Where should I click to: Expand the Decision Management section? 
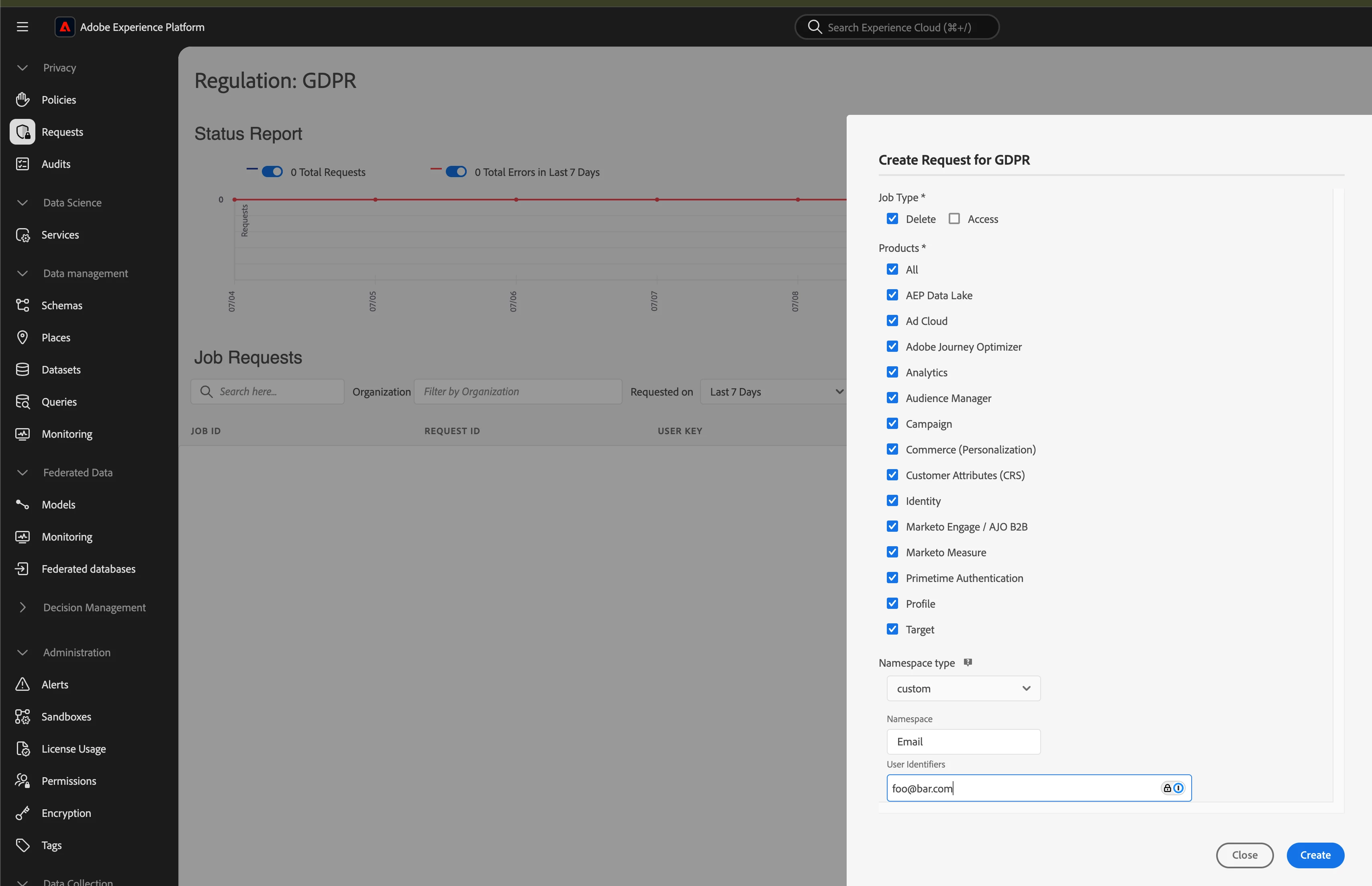tap(22, 608)
